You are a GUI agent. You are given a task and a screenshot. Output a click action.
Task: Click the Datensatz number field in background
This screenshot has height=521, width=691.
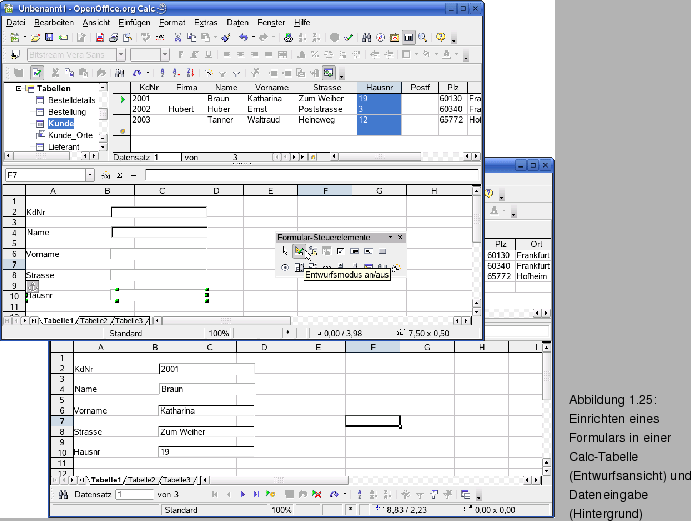[133, 494]
